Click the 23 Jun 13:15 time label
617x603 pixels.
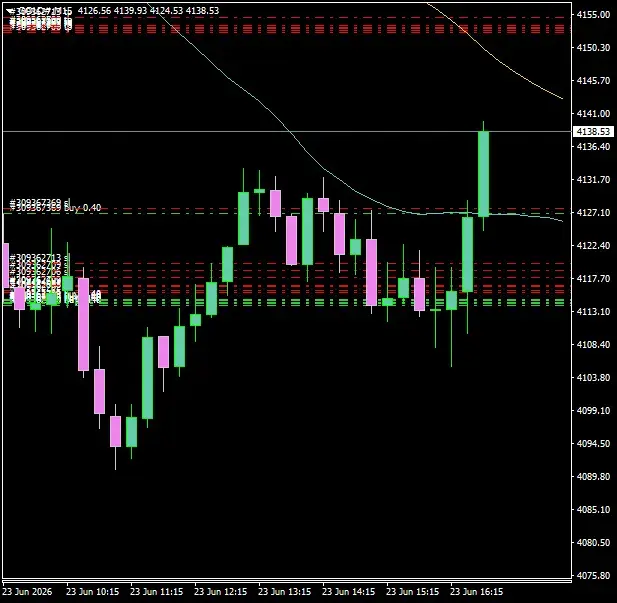click(x=284, y=592)
